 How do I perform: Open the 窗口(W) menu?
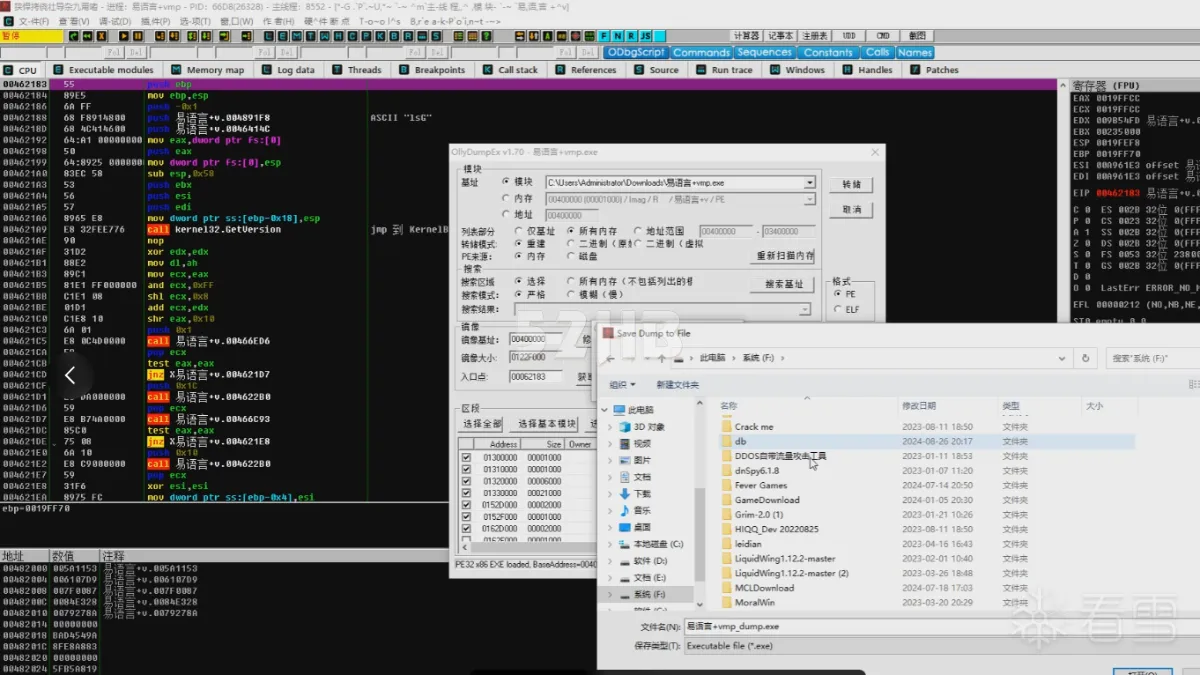pyautogui.click(x=236, y=21)
